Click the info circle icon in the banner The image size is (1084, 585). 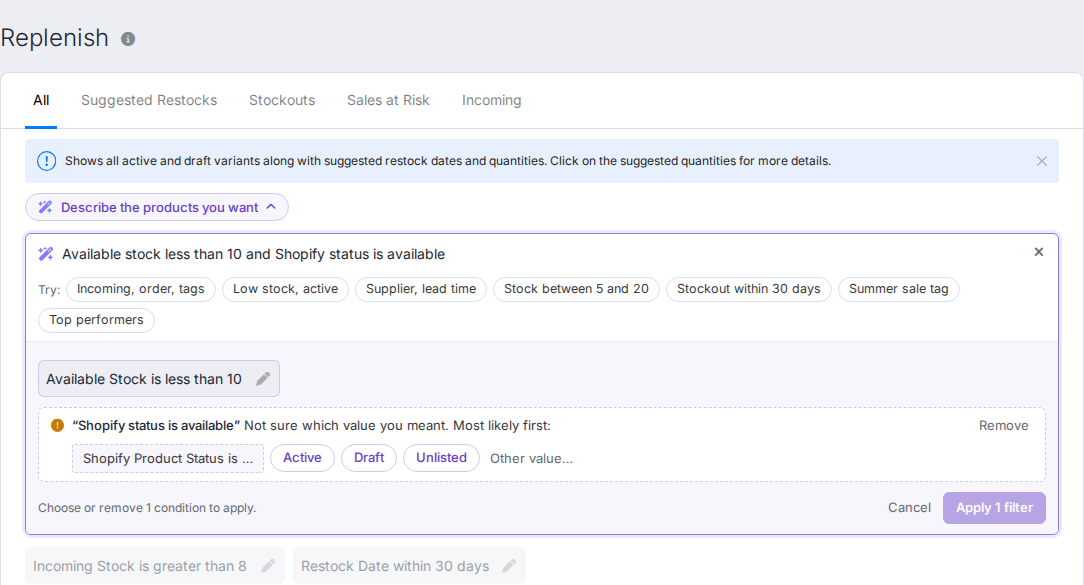tap(46, 161)
